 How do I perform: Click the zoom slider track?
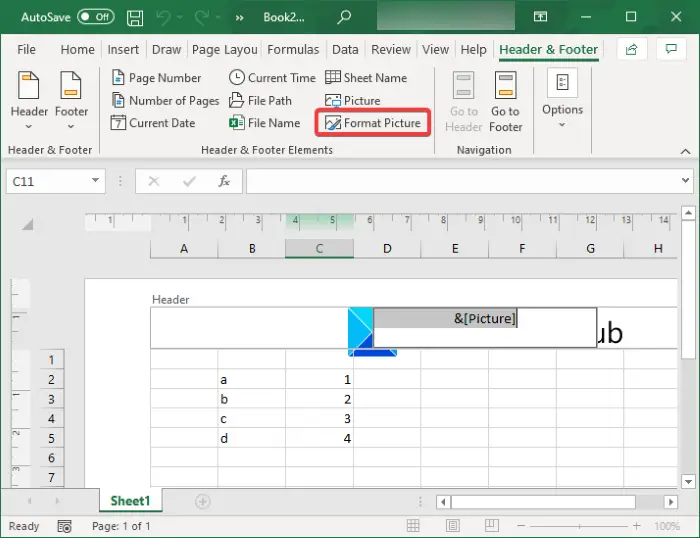[579, 526]
